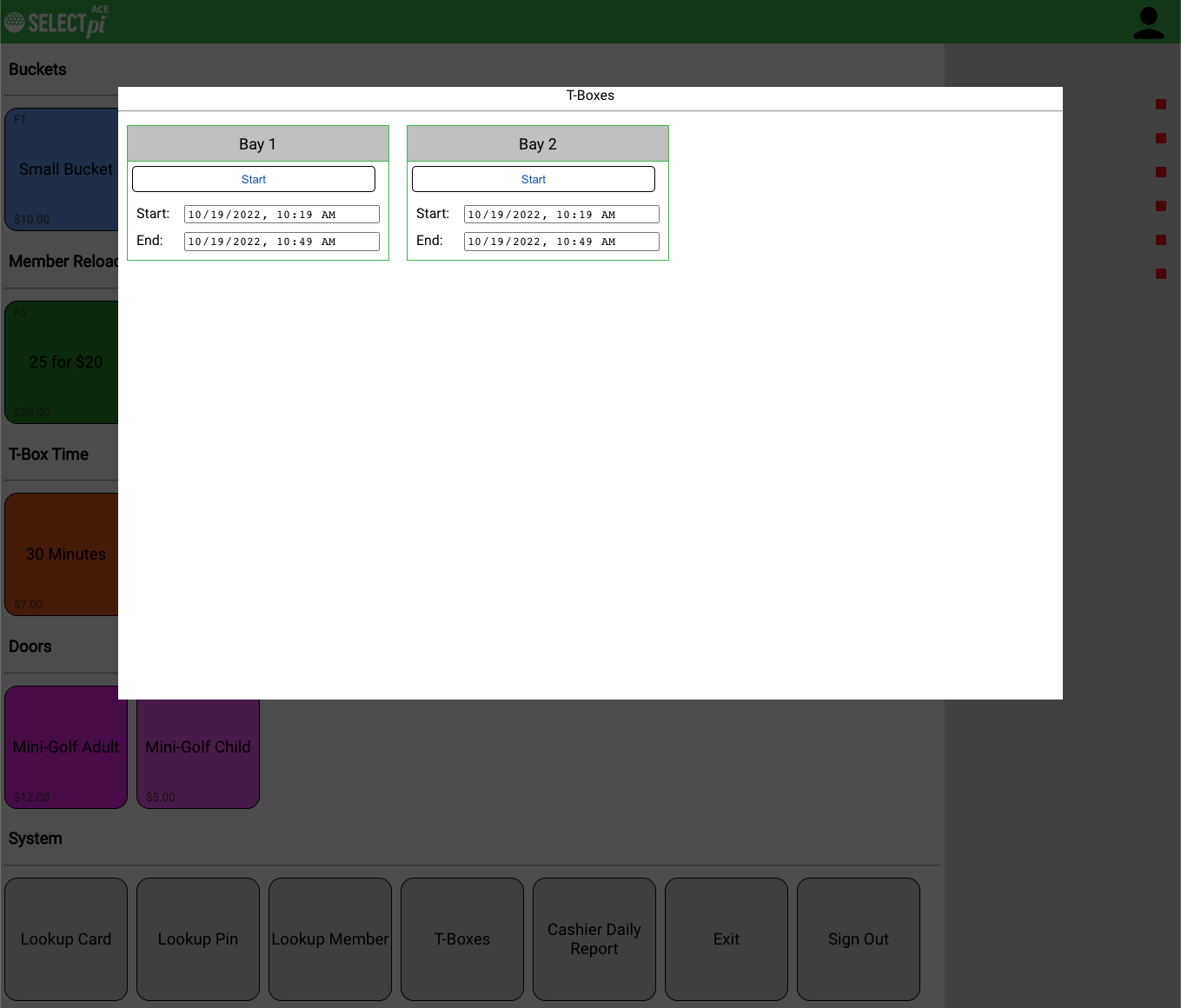
Task: Click Sign Out
Action: [x=859, y=939]
